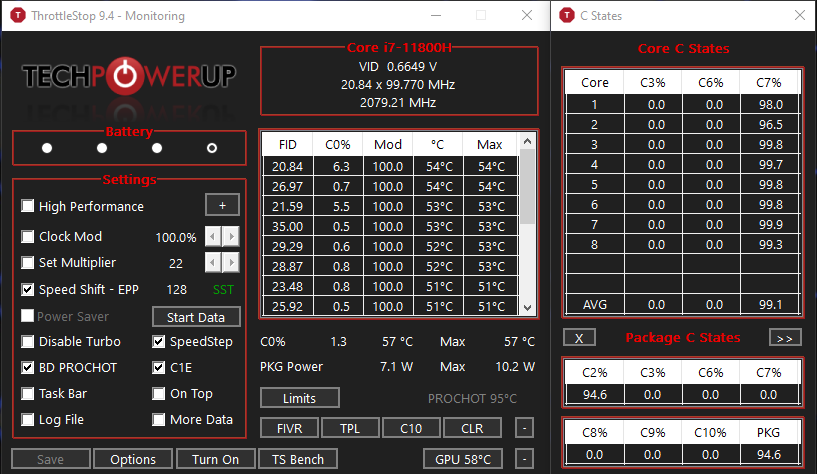Open the Limits window
Screen dimensions: 817x474
click(300, 398)
